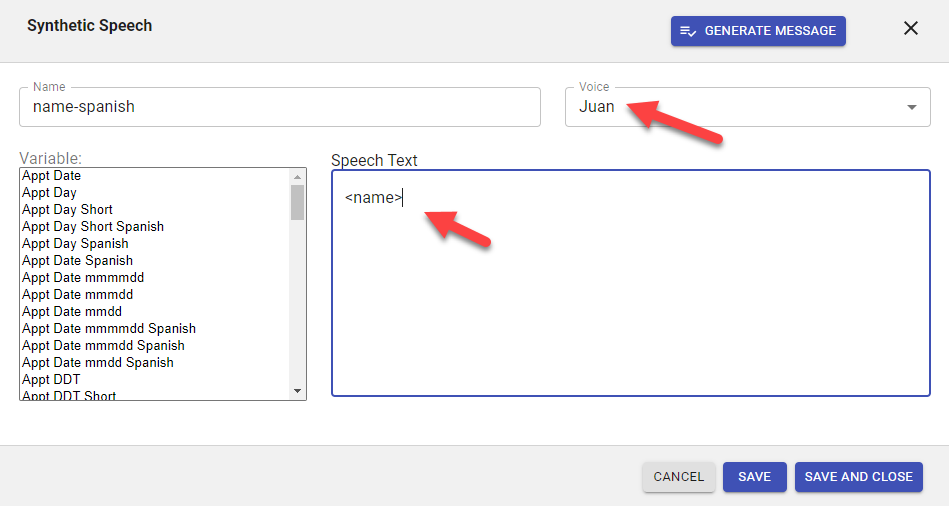Select Appt Date mmmmdd variable
The image size is (949, 506).
pos(83,278)
